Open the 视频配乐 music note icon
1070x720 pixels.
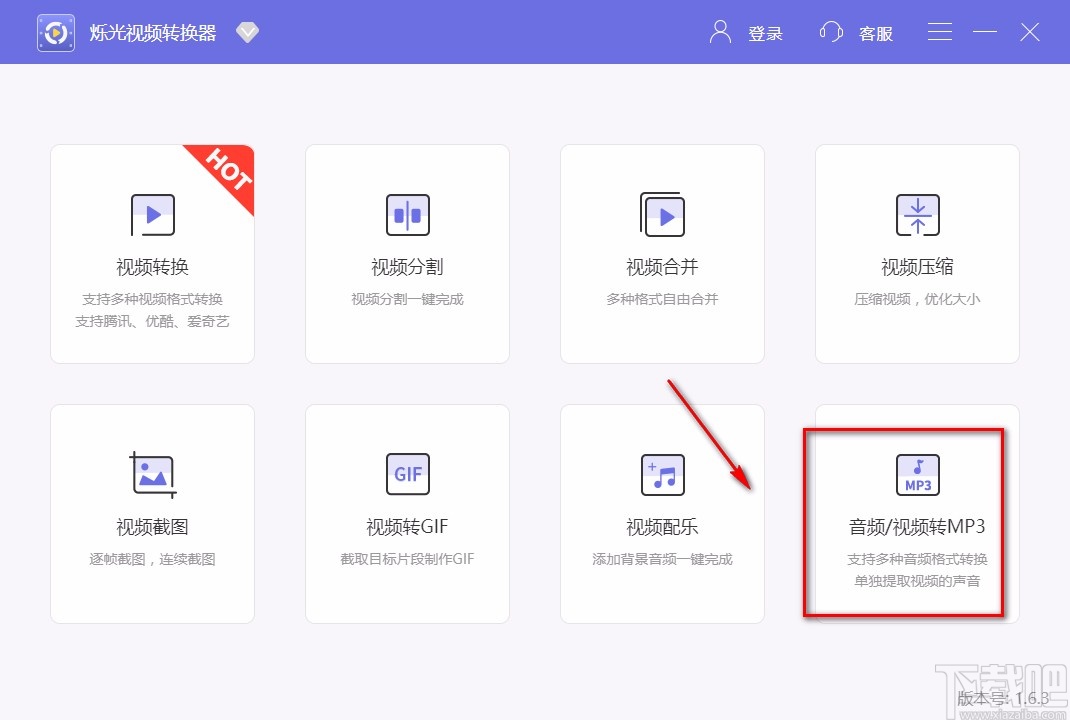[x=662, y=474]
